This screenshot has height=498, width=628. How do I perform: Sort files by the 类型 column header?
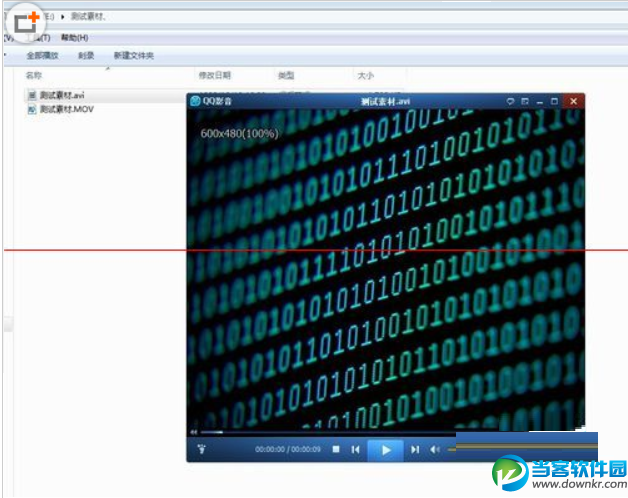pos(286,75)
